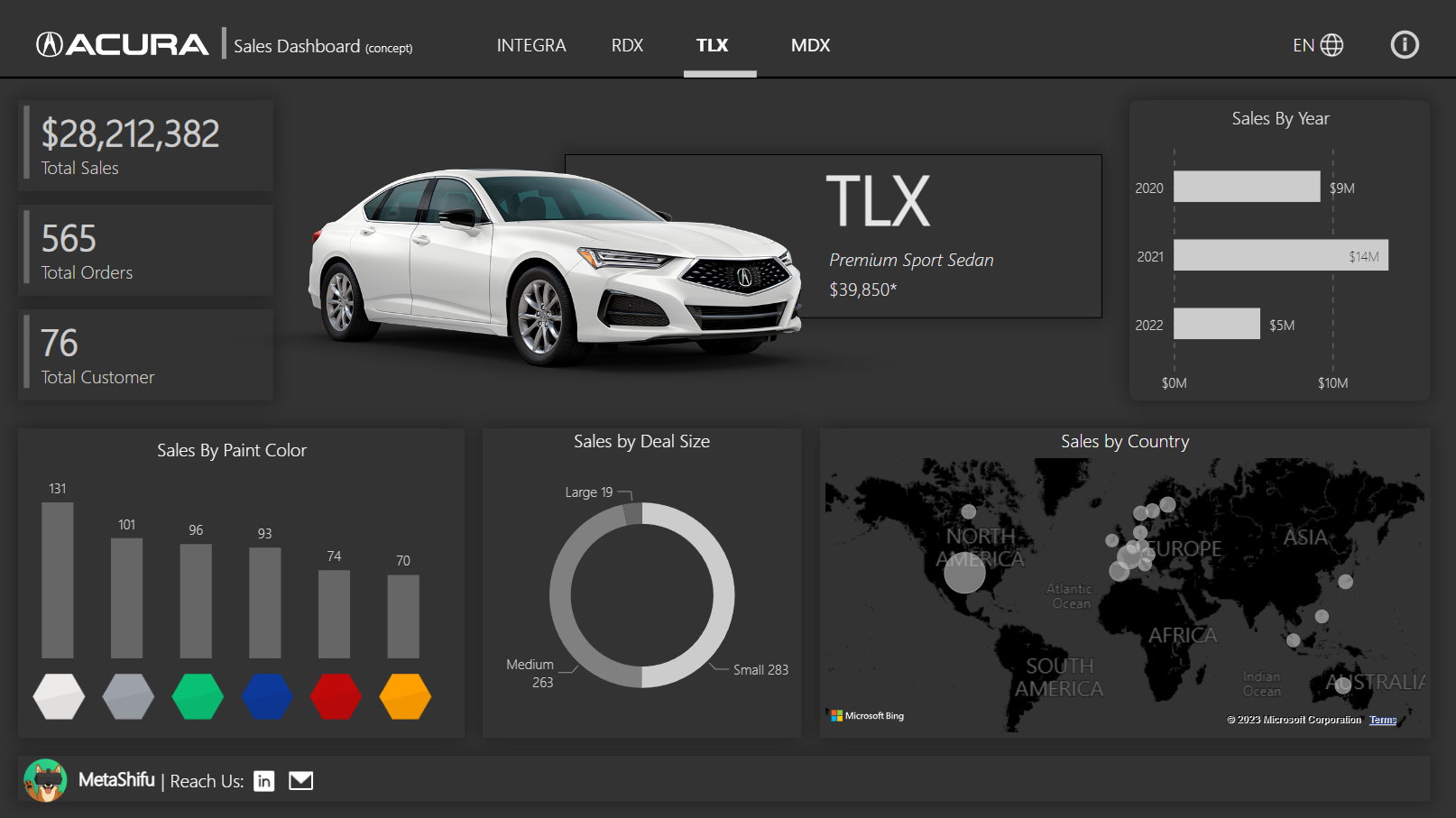Expand the Total Sales KPI card
The height and width of the screenshot is (818, 1456).
click(144, 144)
